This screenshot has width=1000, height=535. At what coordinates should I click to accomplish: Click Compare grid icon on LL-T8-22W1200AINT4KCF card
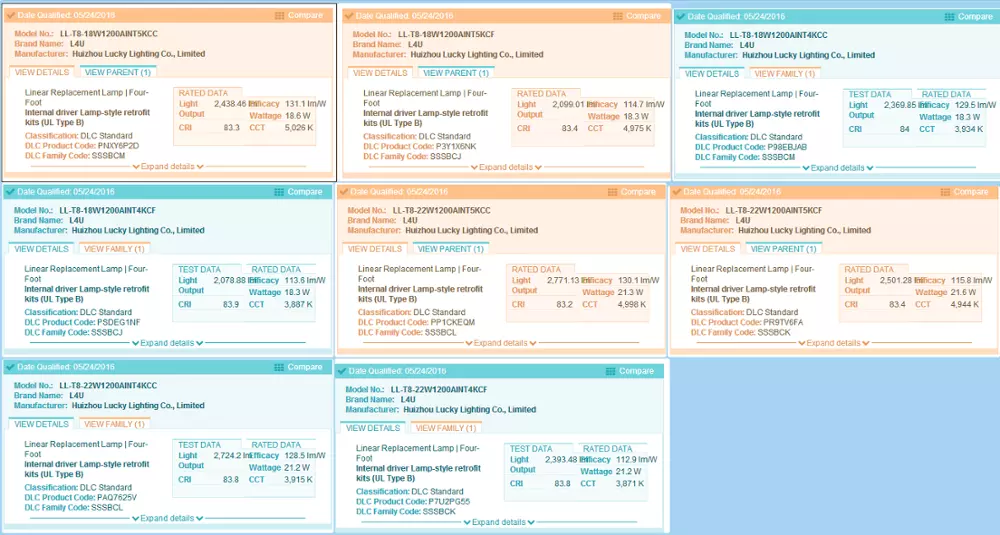[610, 371]
